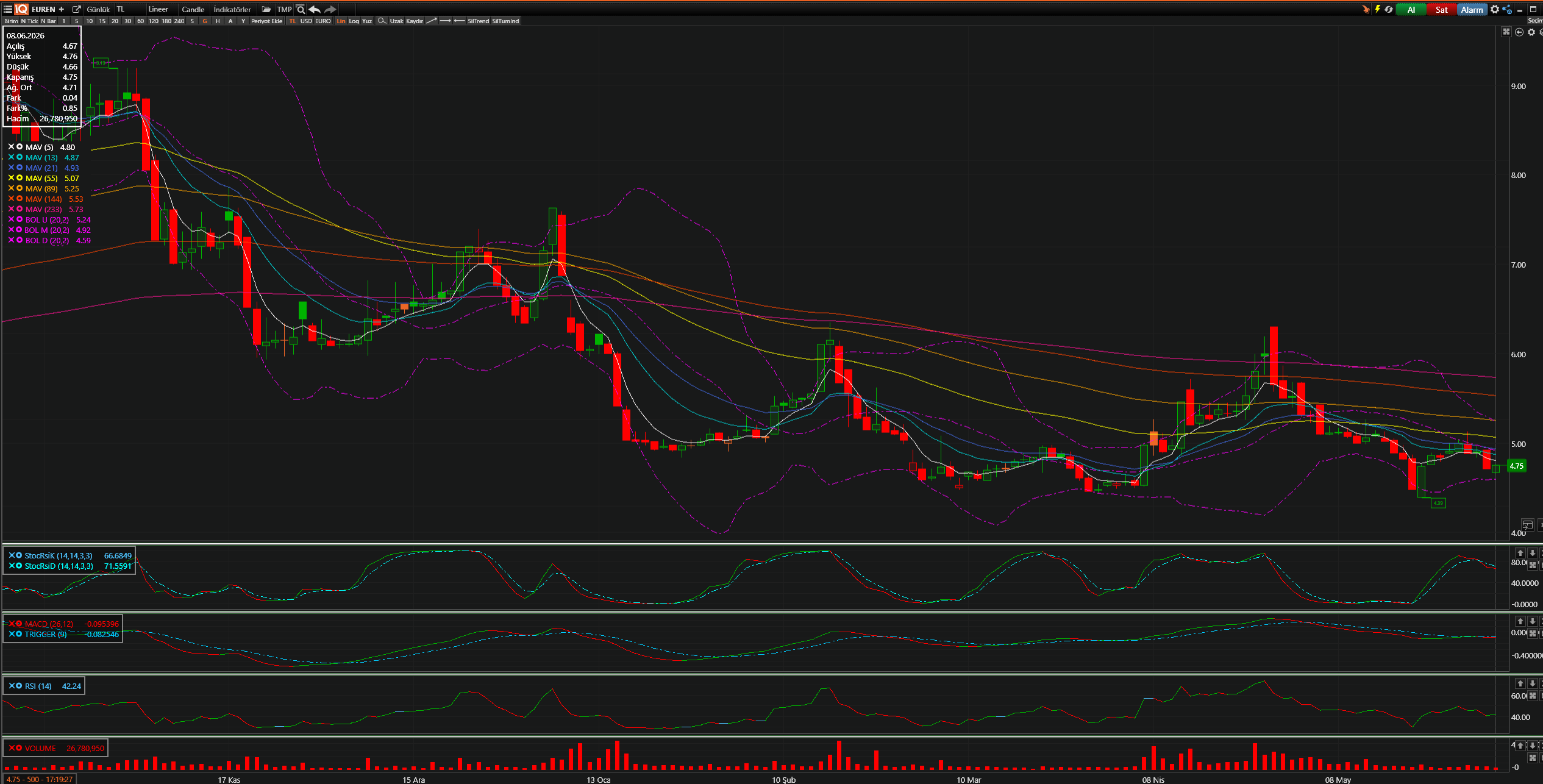Open the TL currency dropdown
The image size is (1543, 784).
(x=129, y=9)
